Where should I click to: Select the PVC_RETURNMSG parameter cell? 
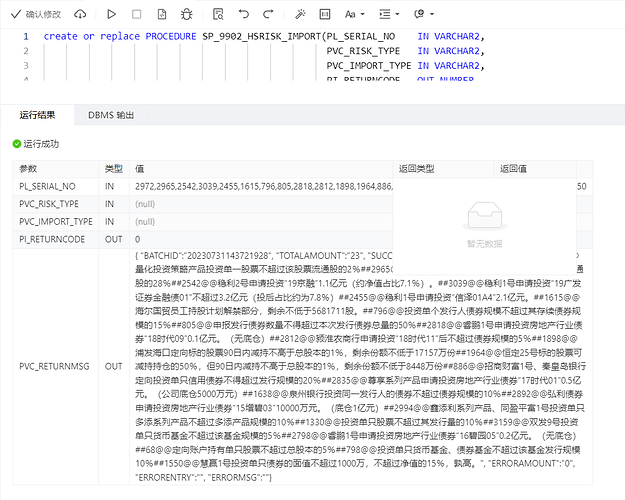[54, 366]
